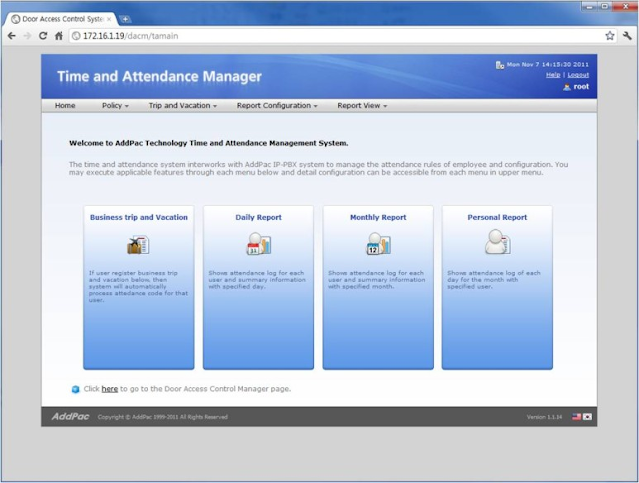This screenshot has width=639, height=483.
Task: Click the root user avatar icon
Action: 567,87
